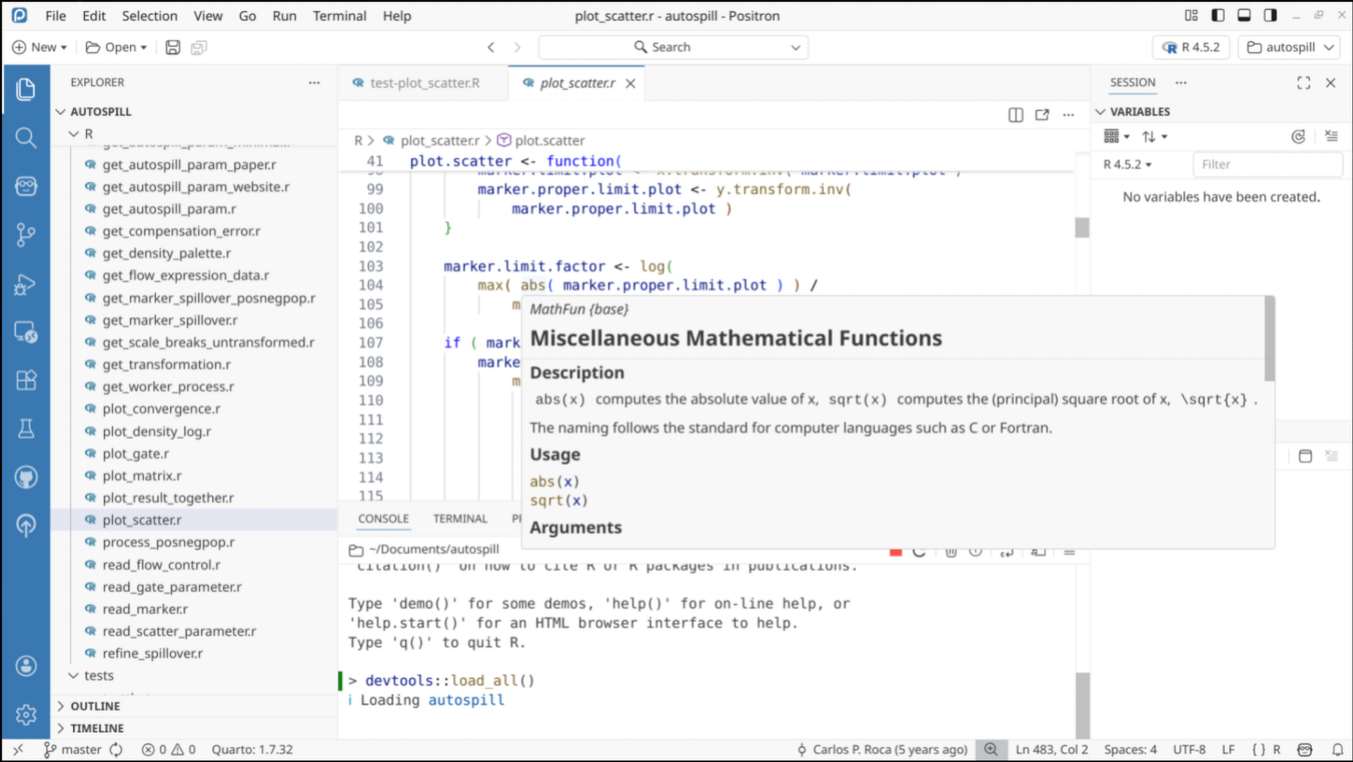Open the R 4.5.2 interpreter dropdown
The height and width of the screenshot is (762, 1353).
[x=1191, y=47]
